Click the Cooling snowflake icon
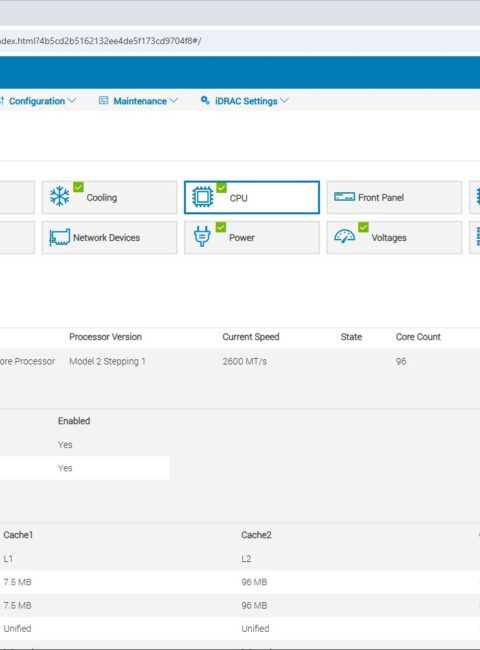Viewport: 480px width, 650px height. (x=60, y=196)
